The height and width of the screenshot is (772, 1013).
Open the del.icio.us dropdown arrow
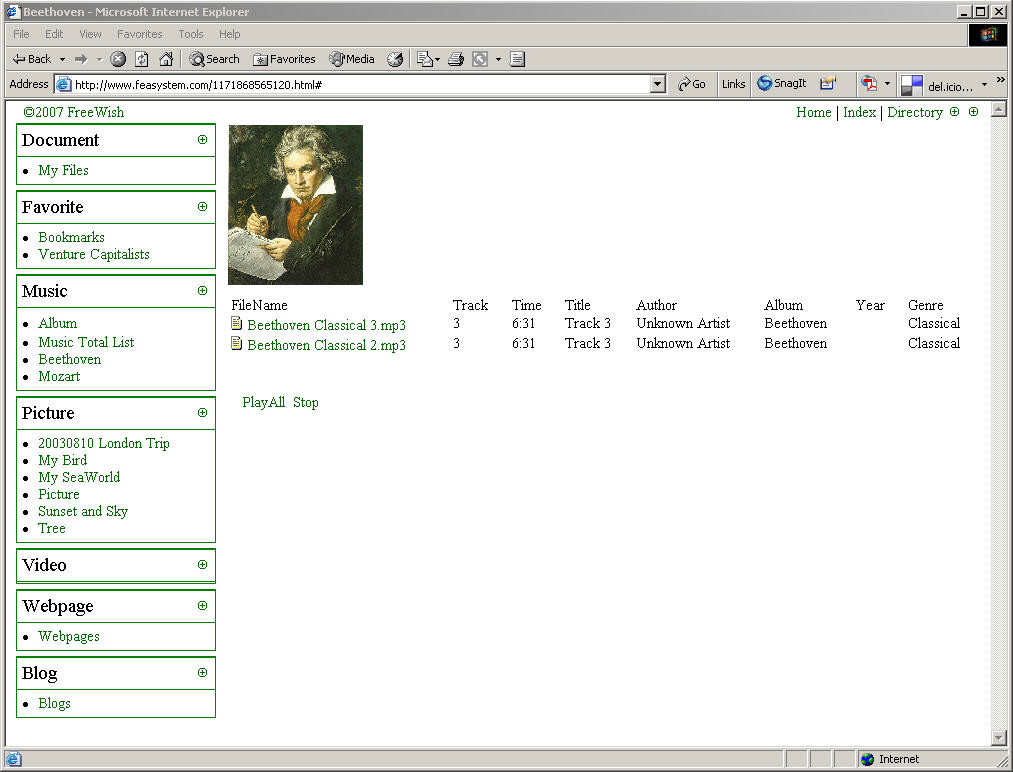tap(984, 85)
